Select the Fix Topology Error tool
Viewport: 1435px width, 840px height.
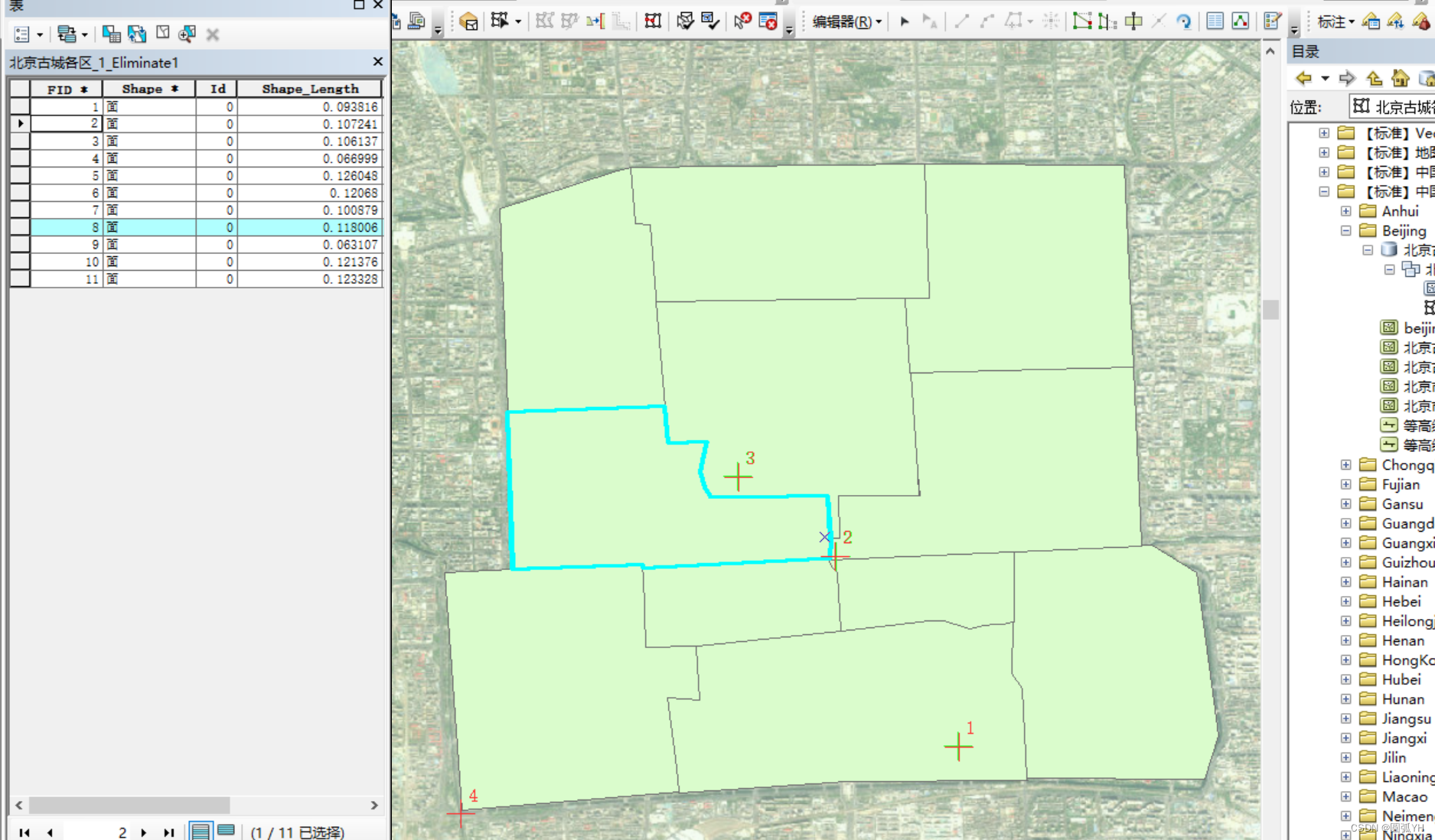[741, 21]
